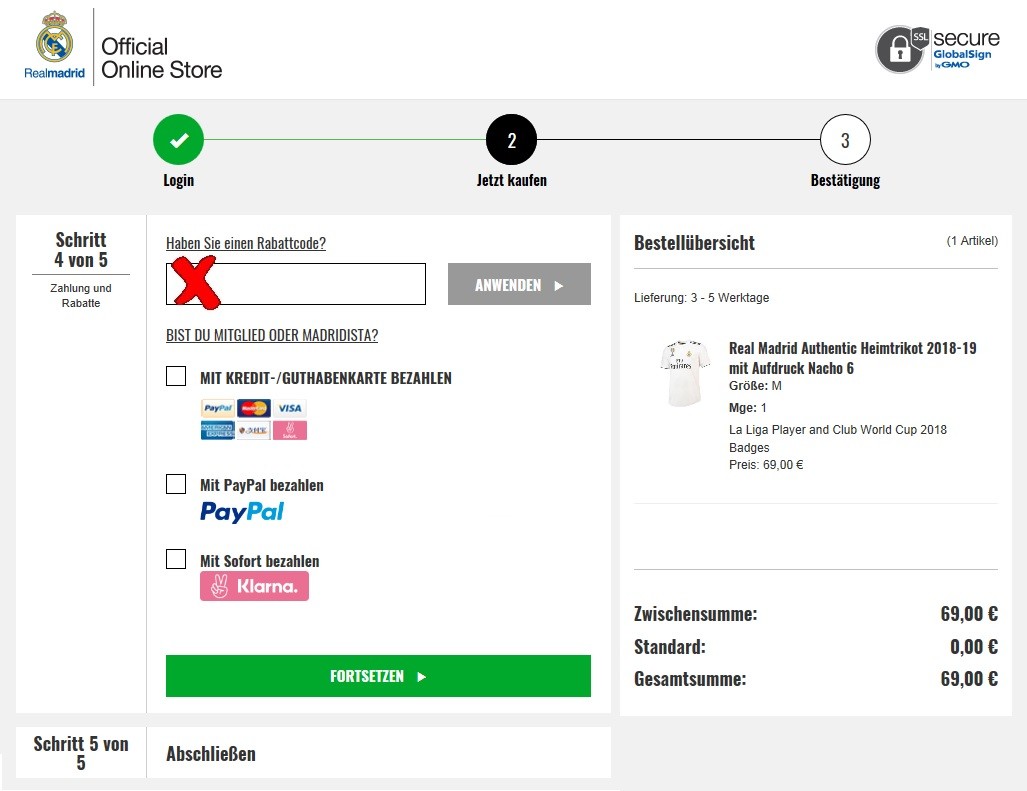Expand Haben Sie einen Rabattcode link
Screen dimensions: 1027x791
pyautogui.click(x=246, y=243)
